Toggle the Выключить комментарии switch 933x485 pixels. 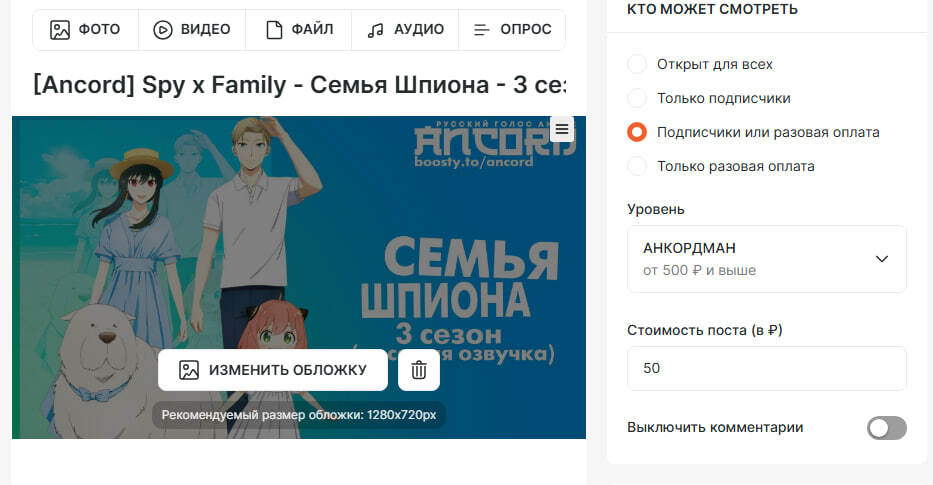(887, 428)
